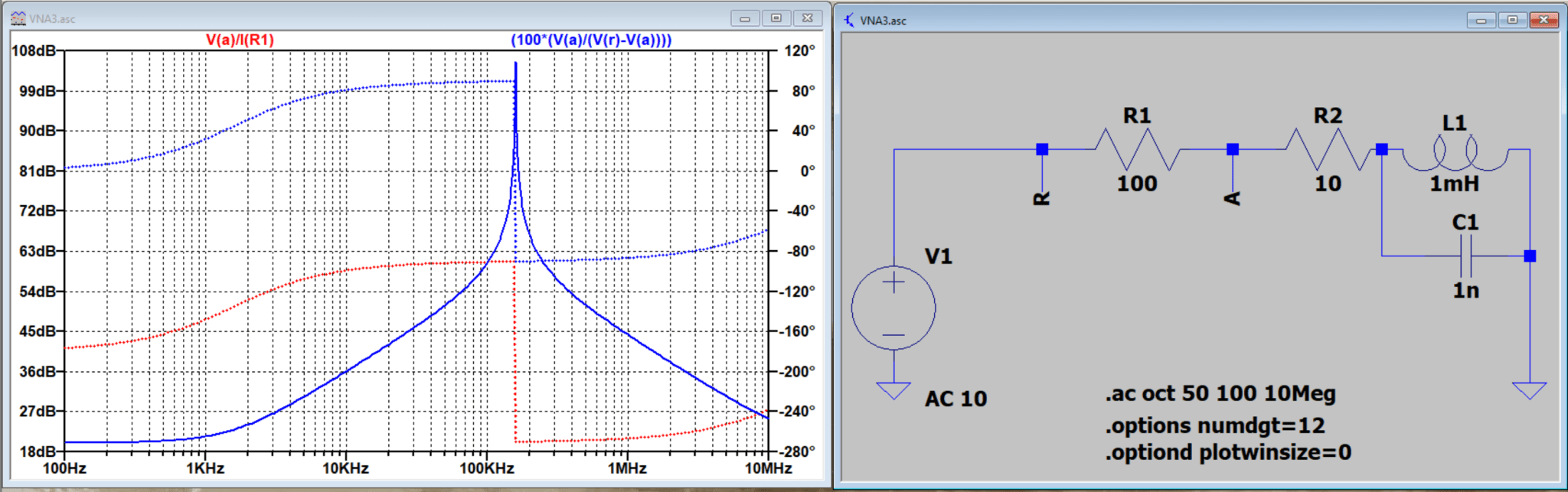Maximize the plot window VNA3.asc
Viewport: 1568px width, 492px height.
[x=776, y=18]
